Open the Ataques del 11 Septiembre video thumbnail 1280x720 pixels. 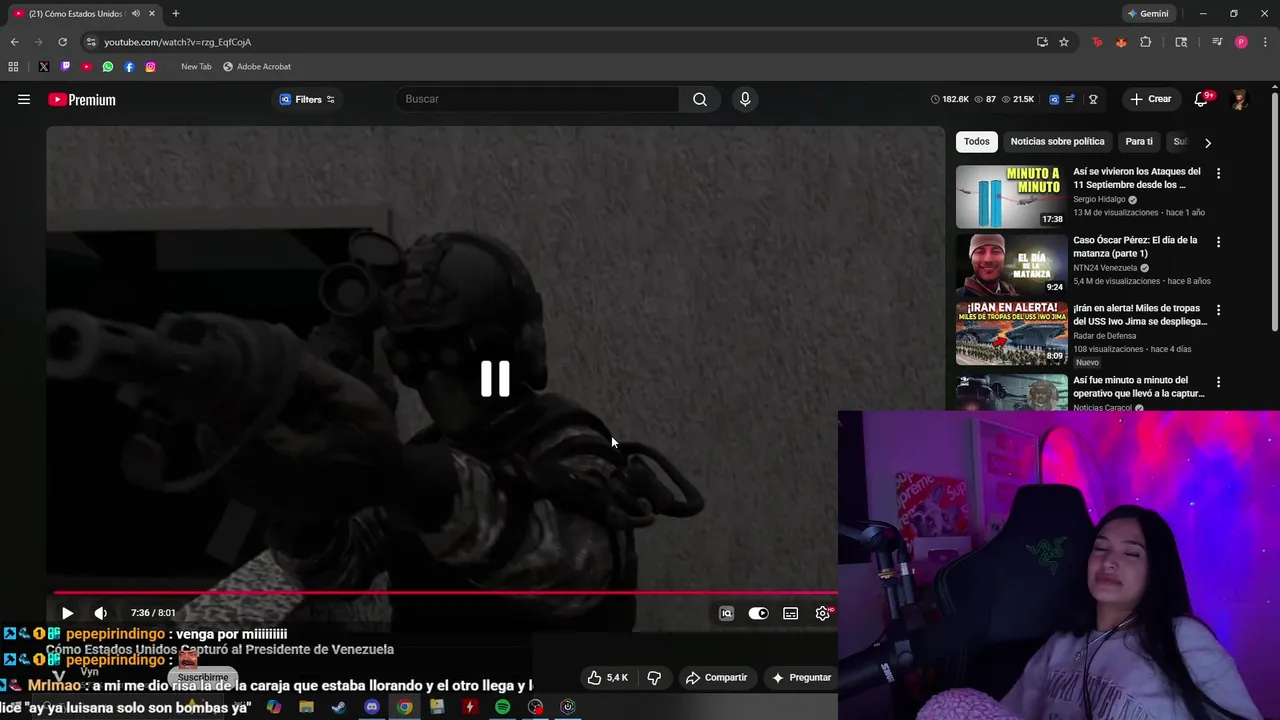tap(1011, 197)
